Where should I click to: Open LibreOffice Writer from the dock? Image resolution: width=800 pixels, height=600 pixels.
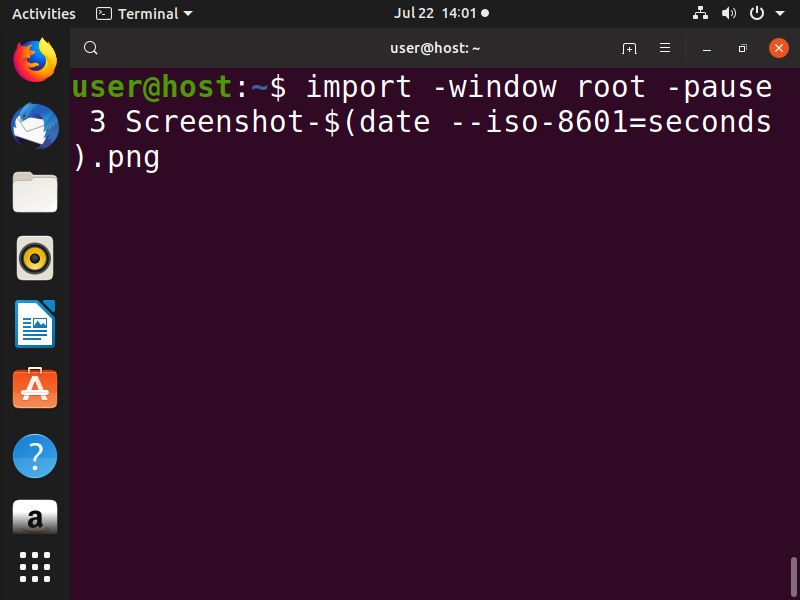[35, 324]
